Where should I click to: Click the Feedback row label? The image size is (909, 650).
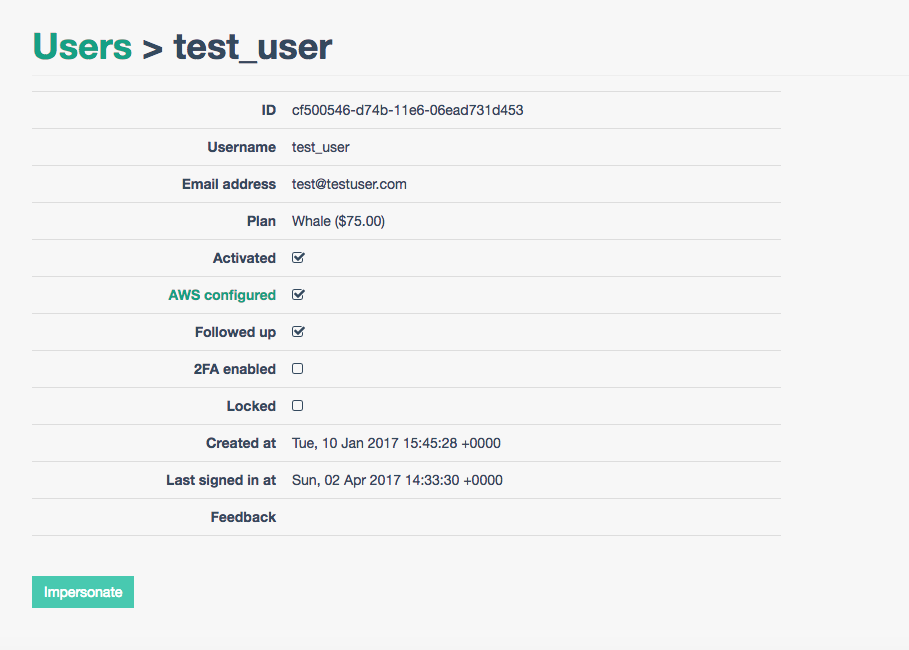click(x=243, y=517)
